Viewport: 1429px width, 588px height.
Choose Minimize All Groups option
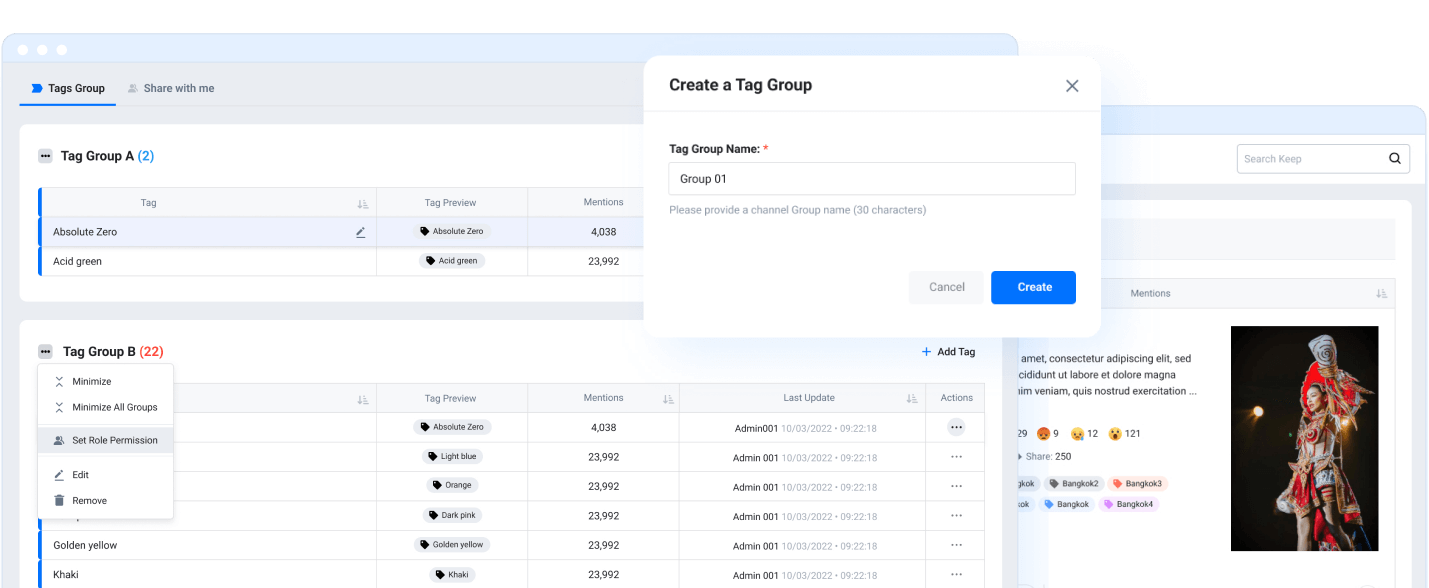click(x=114, y=407)
